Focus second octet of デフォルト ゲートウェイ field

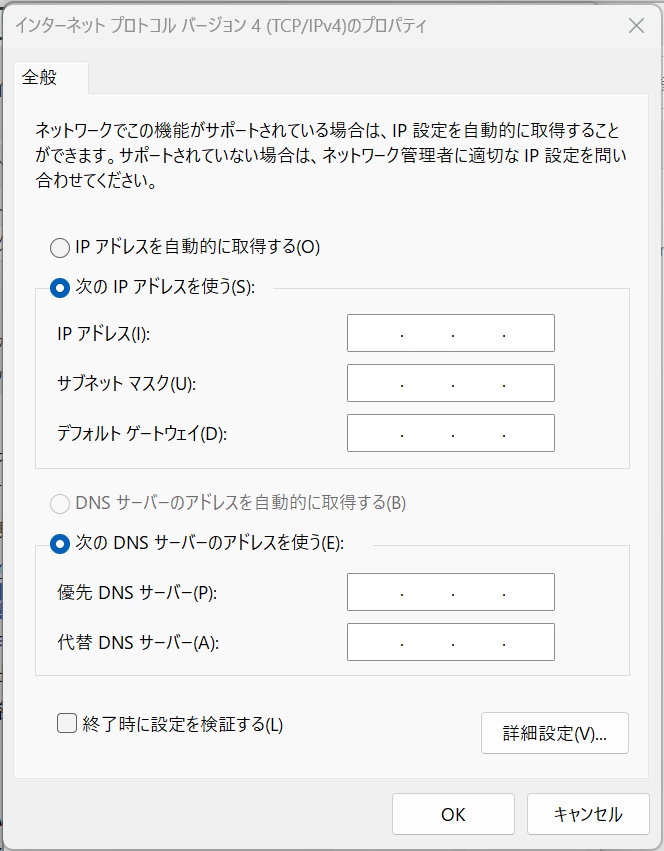426,433
